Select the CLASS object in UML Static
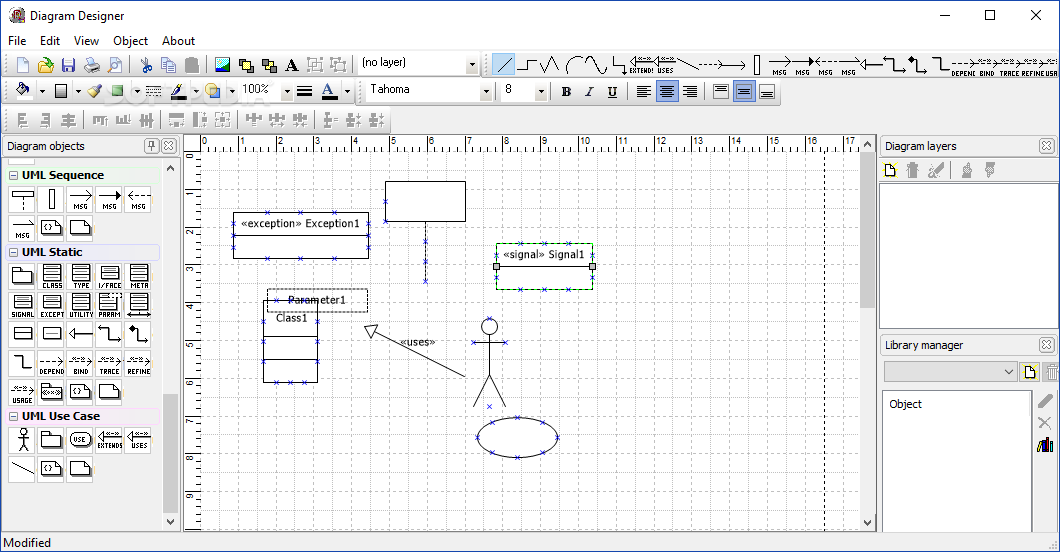The width and height of the screenshot is (1060, 552). pyautogui.click(x=51, y=276)
